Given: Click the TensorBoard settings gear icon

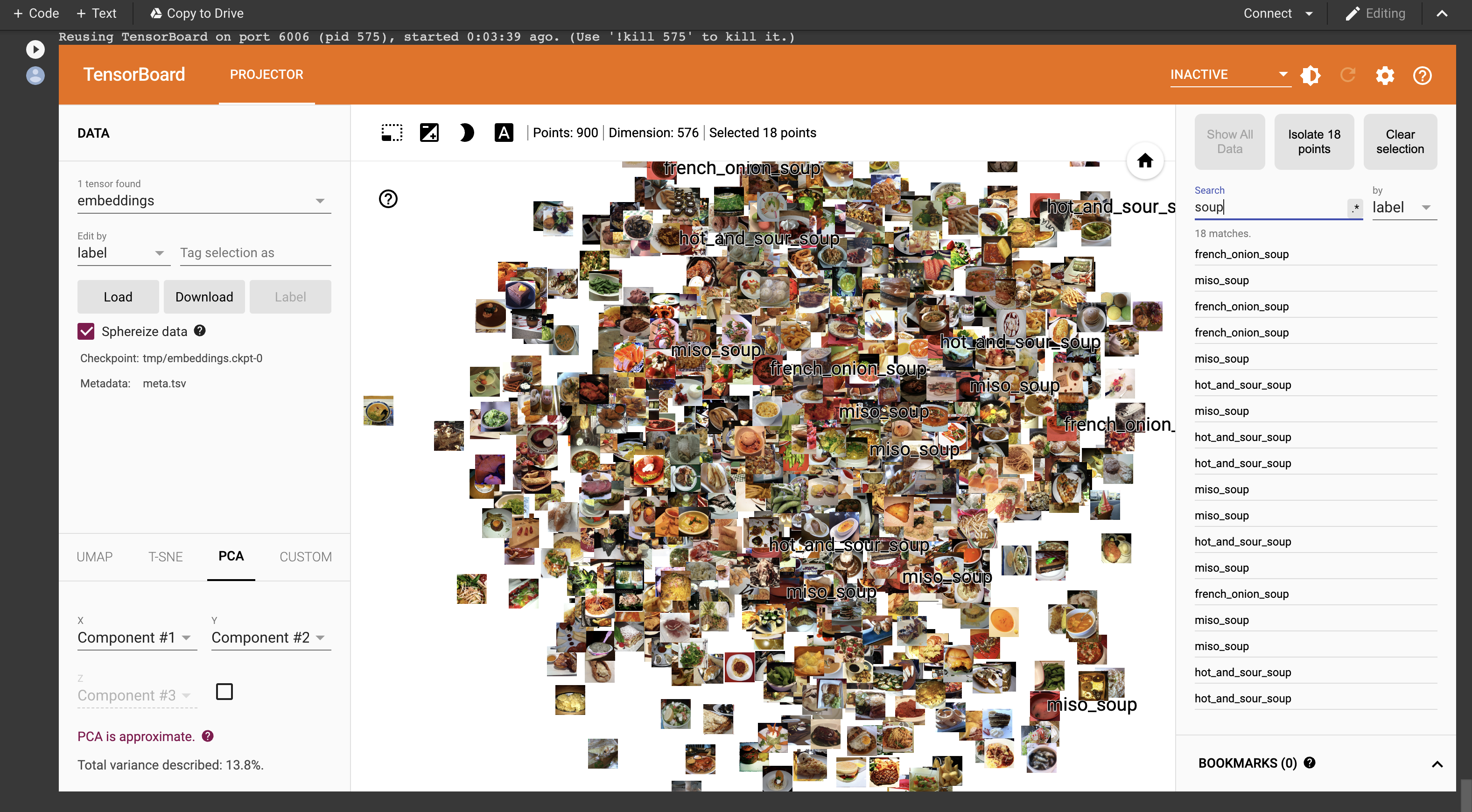Looking at the screenshot, I should (1386, 74).
